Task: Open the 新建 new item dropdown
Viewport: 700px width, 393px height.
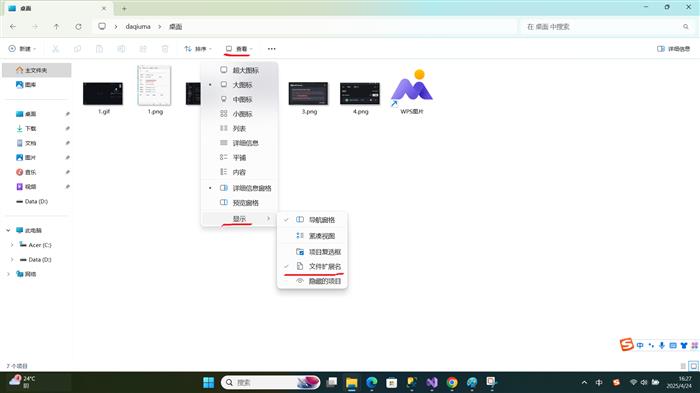Action: click(22, 49)
